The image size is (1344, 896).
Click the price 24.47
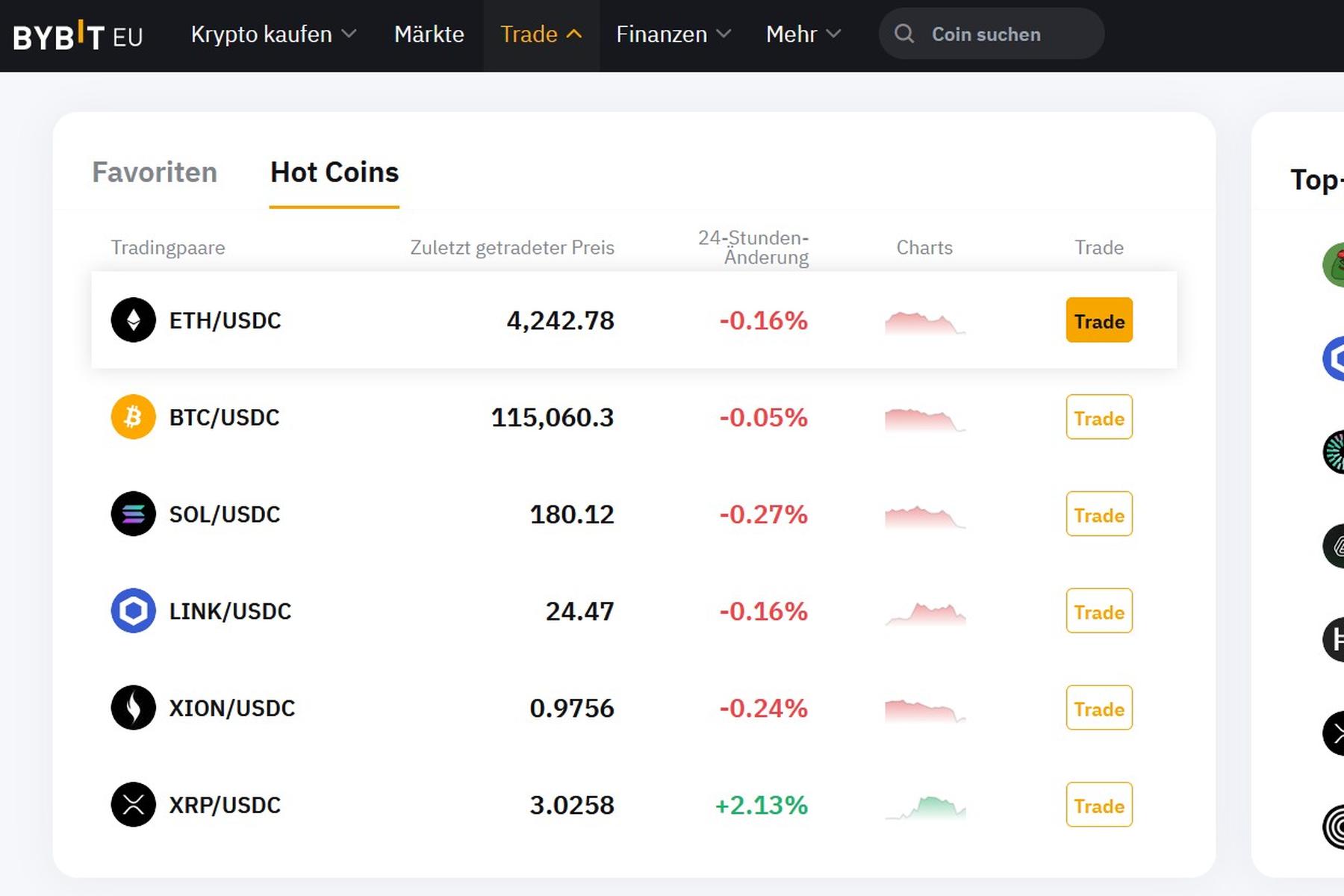coord(580,612)
